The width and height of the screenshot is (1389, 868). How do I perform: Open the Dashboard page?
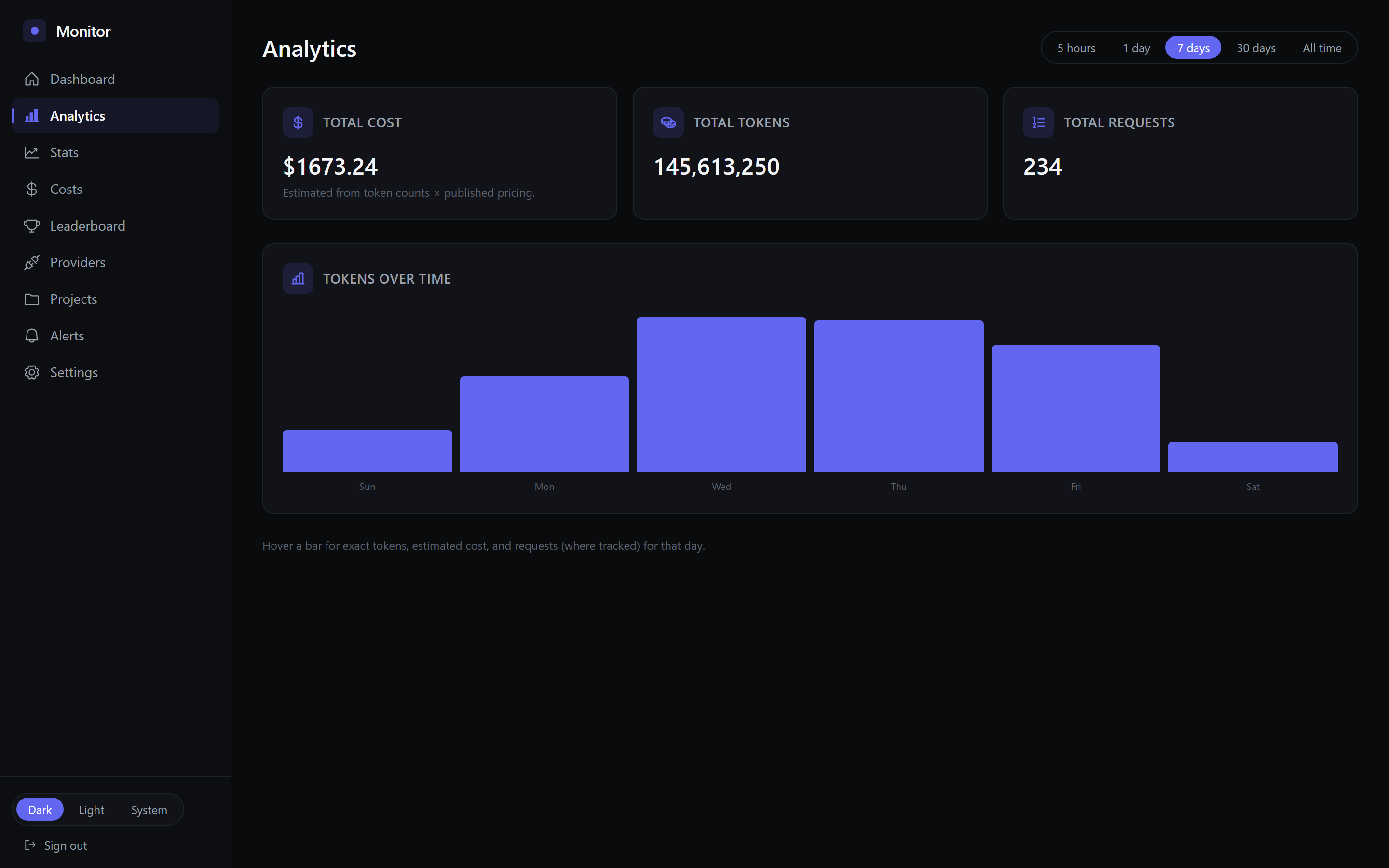115,79
